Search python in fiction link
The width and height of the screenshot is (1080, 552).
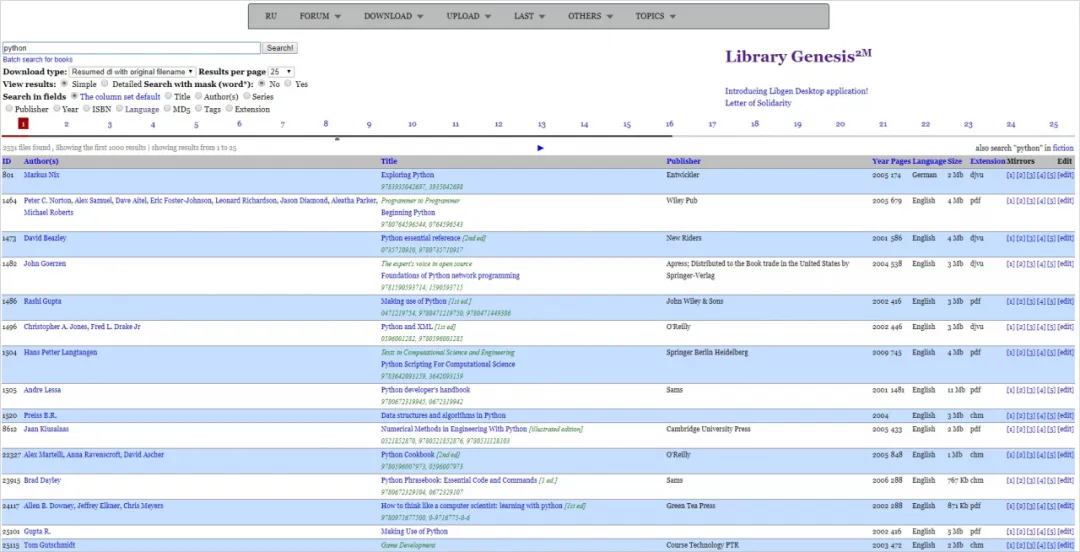[x=1063, y=148]
